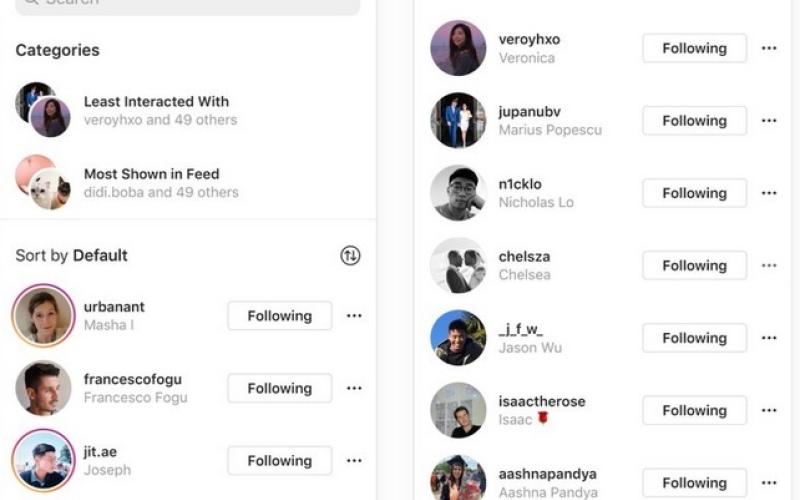Open more options for francescofogu
The image size is (800, 500).
click(354, 388)
